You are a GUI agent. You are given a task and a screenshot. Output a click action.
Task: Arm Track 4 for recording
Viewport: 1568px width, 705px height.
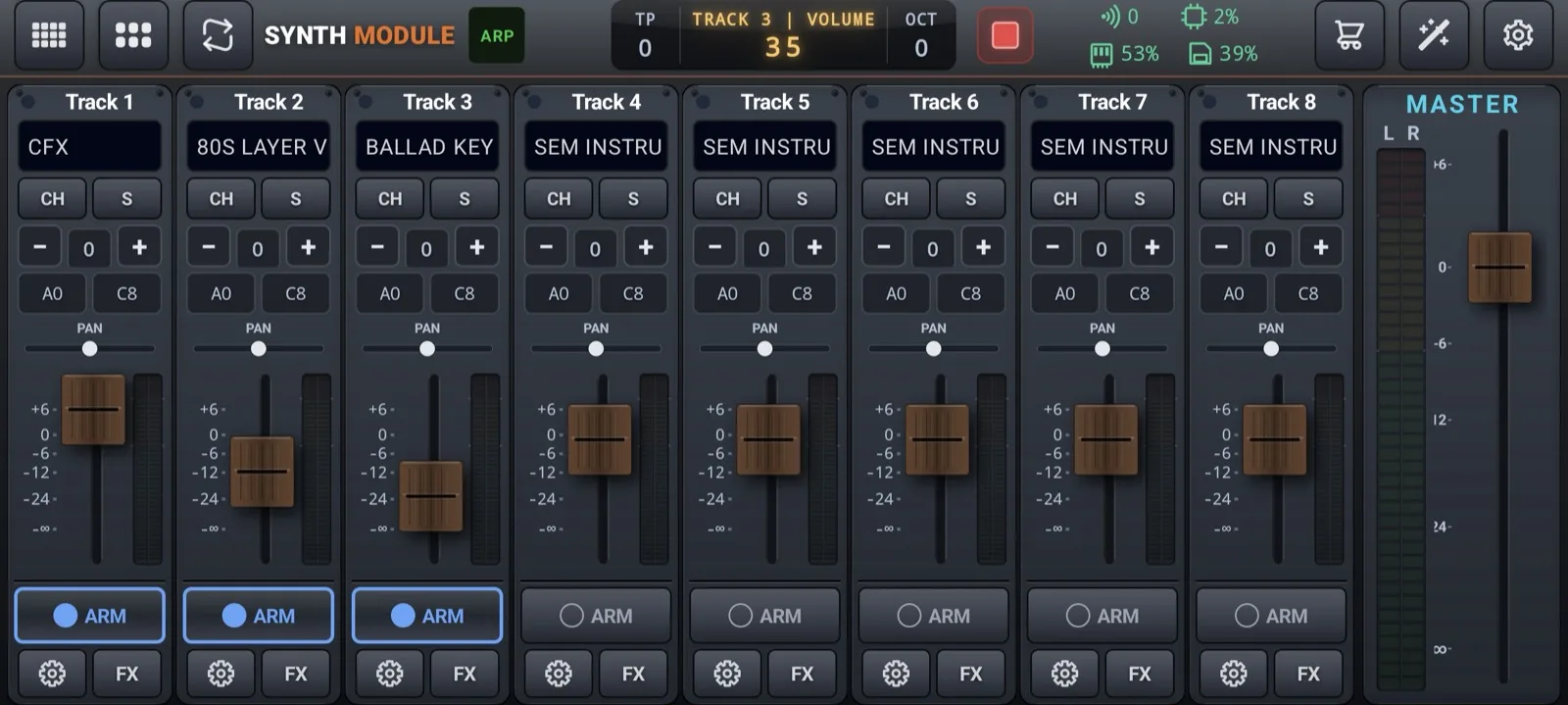pos(596,616)
